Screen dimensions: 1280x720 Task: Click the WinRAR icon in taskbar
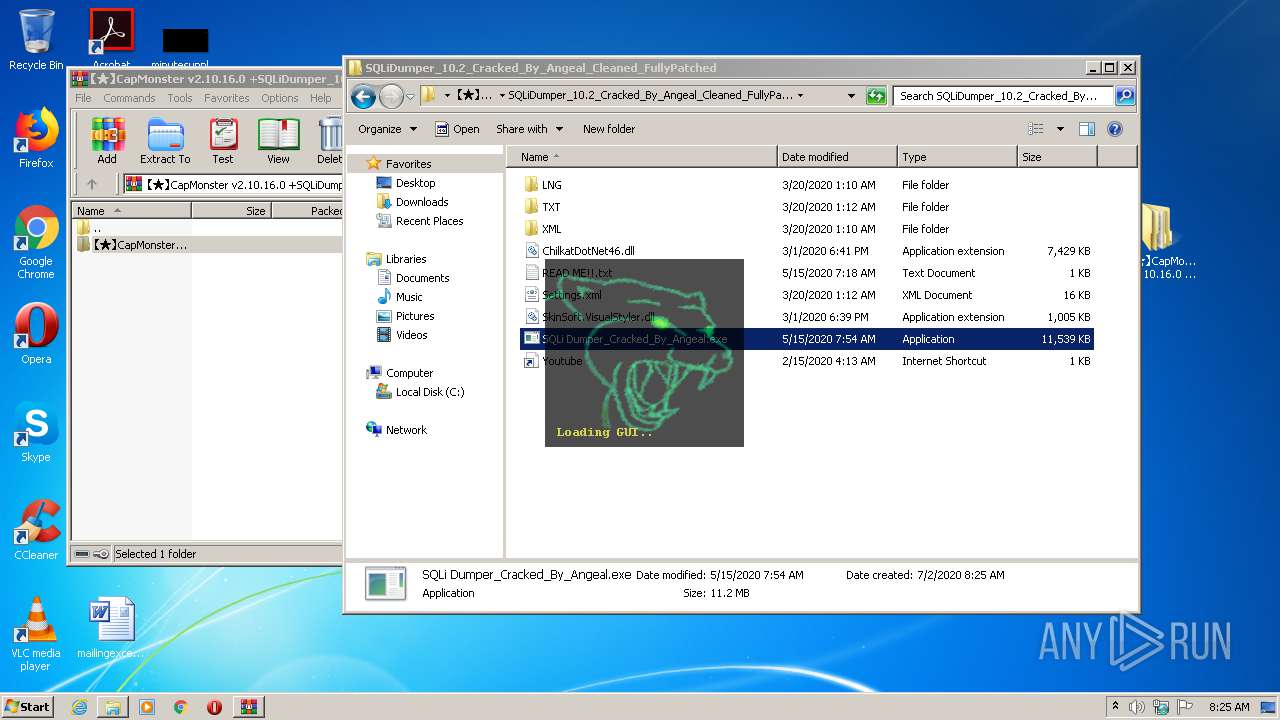248,707
